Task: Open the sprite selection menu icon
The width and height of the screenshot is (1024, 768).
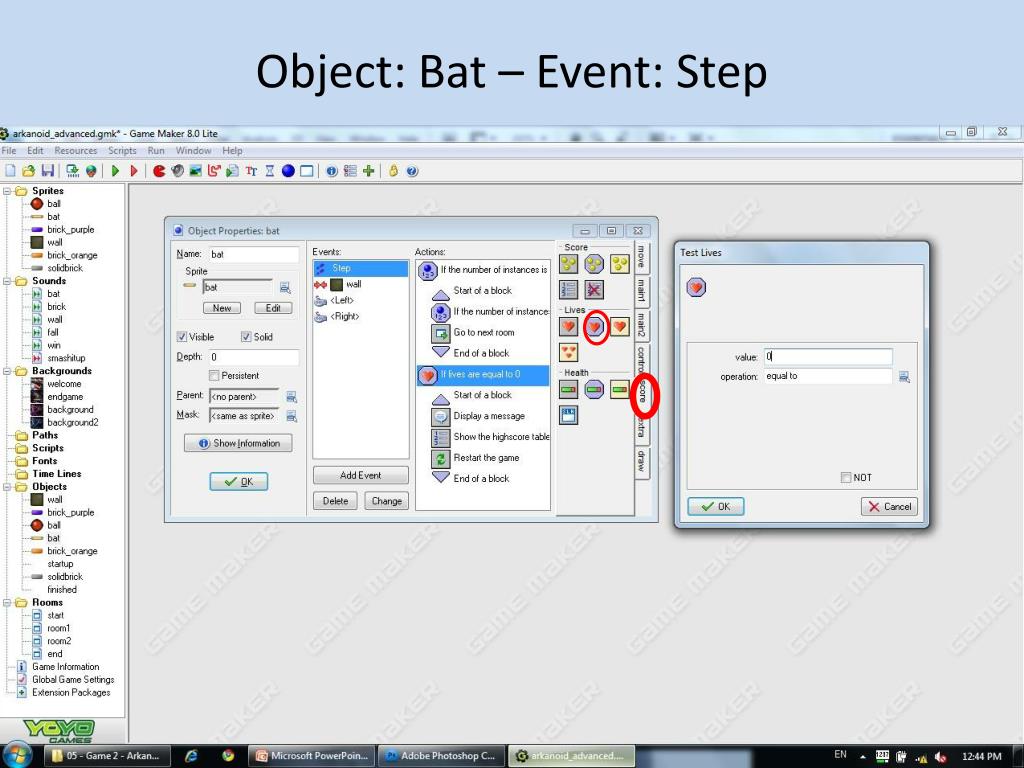Action: pos(285,287)
